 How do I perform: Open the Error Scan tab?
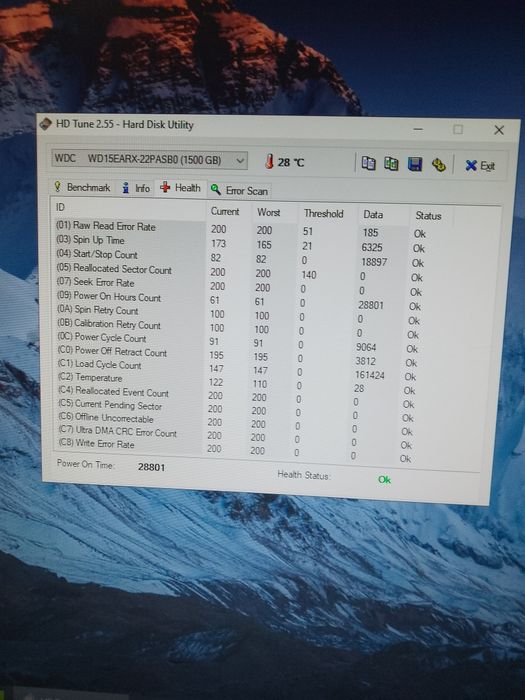(239, 191)
